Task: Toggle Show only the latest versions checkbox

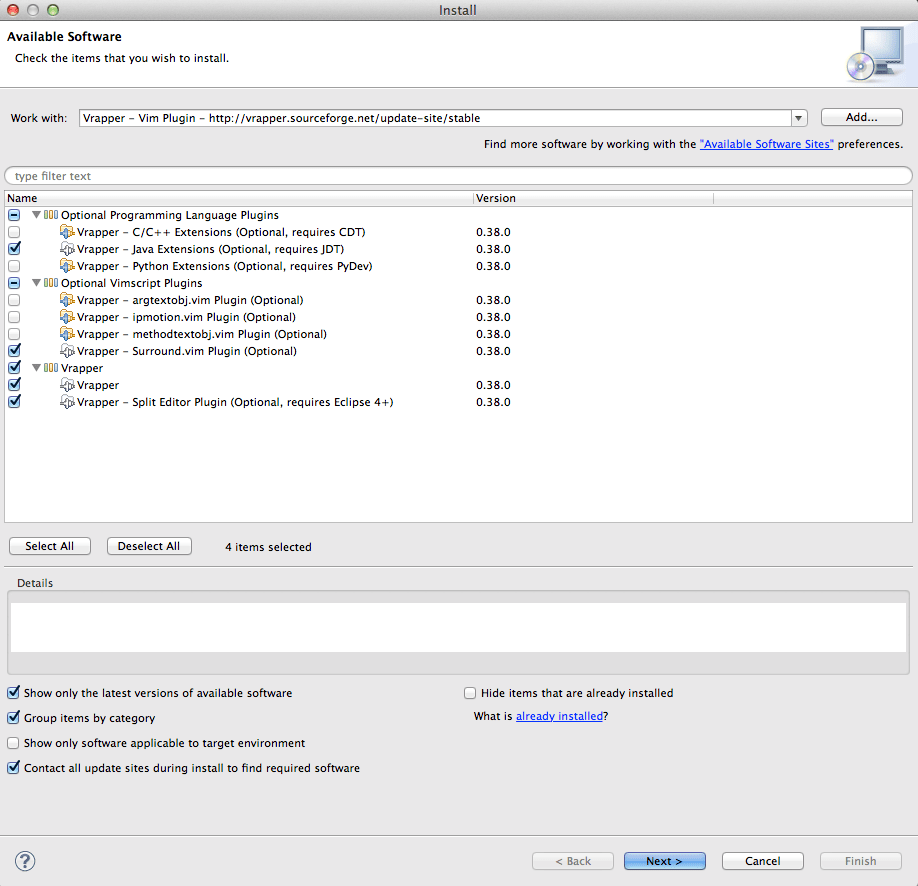Action: coord(13,693)
